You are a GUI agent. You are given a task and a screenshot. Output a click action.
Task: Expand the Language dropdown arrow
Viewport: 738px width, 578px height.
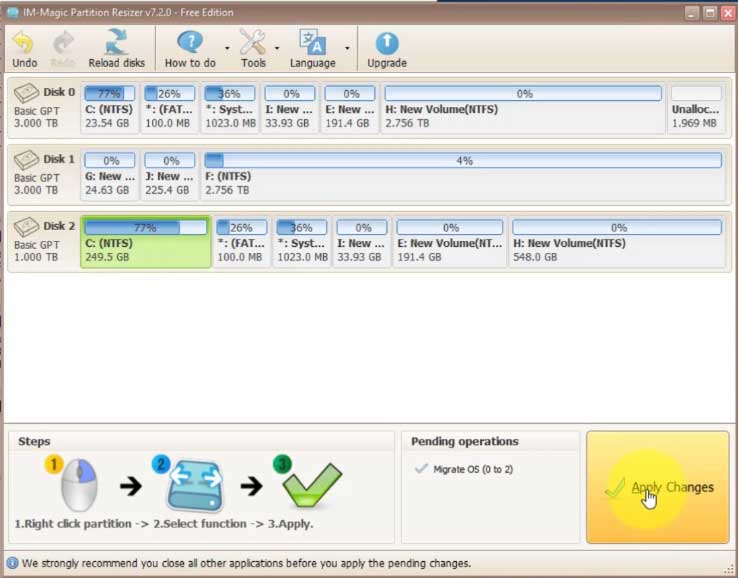pyautogui.click(x=347, y=48)
